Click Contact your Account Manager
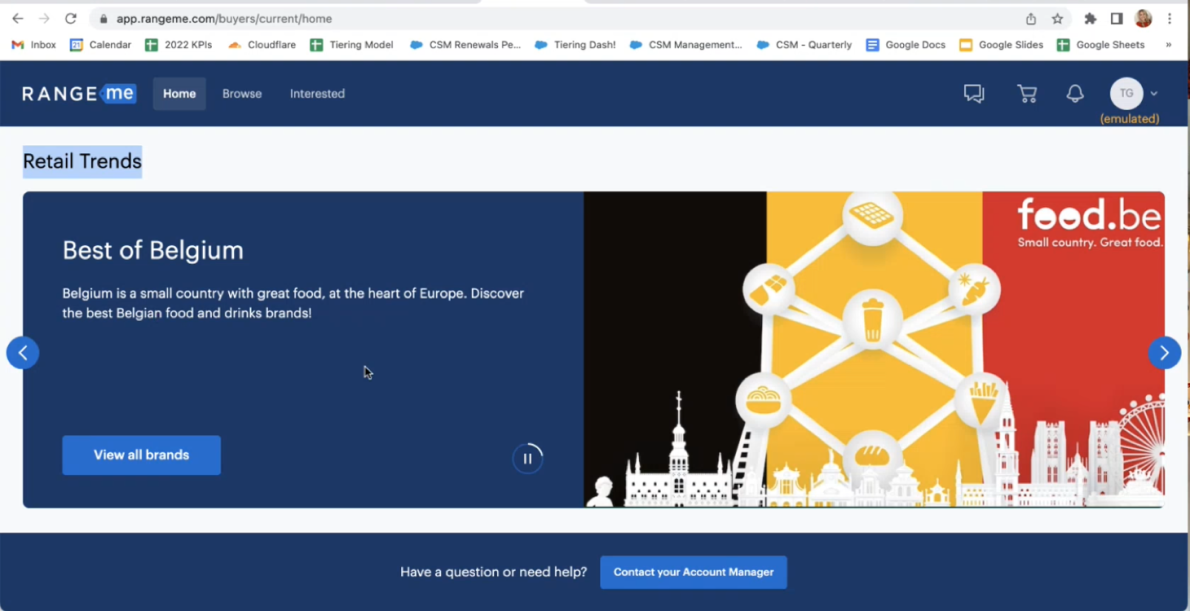The image size is (1190, 611). [x=693, y=572]
